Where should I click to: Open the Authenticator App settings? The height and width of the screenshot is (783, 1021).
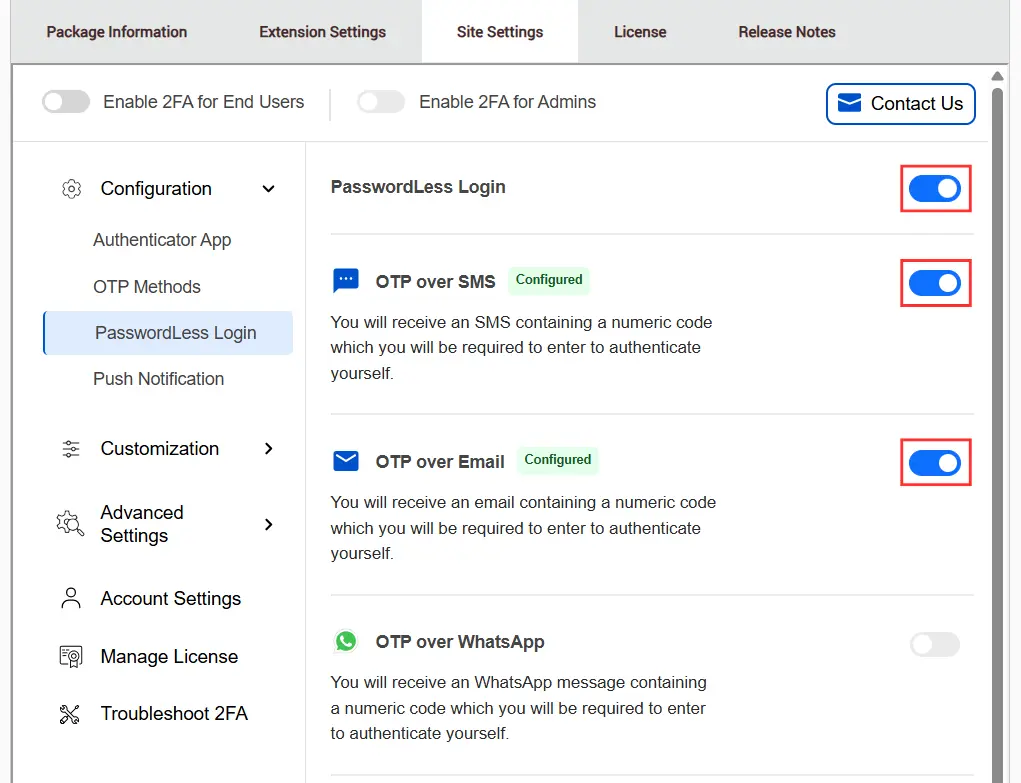(161, 240)
